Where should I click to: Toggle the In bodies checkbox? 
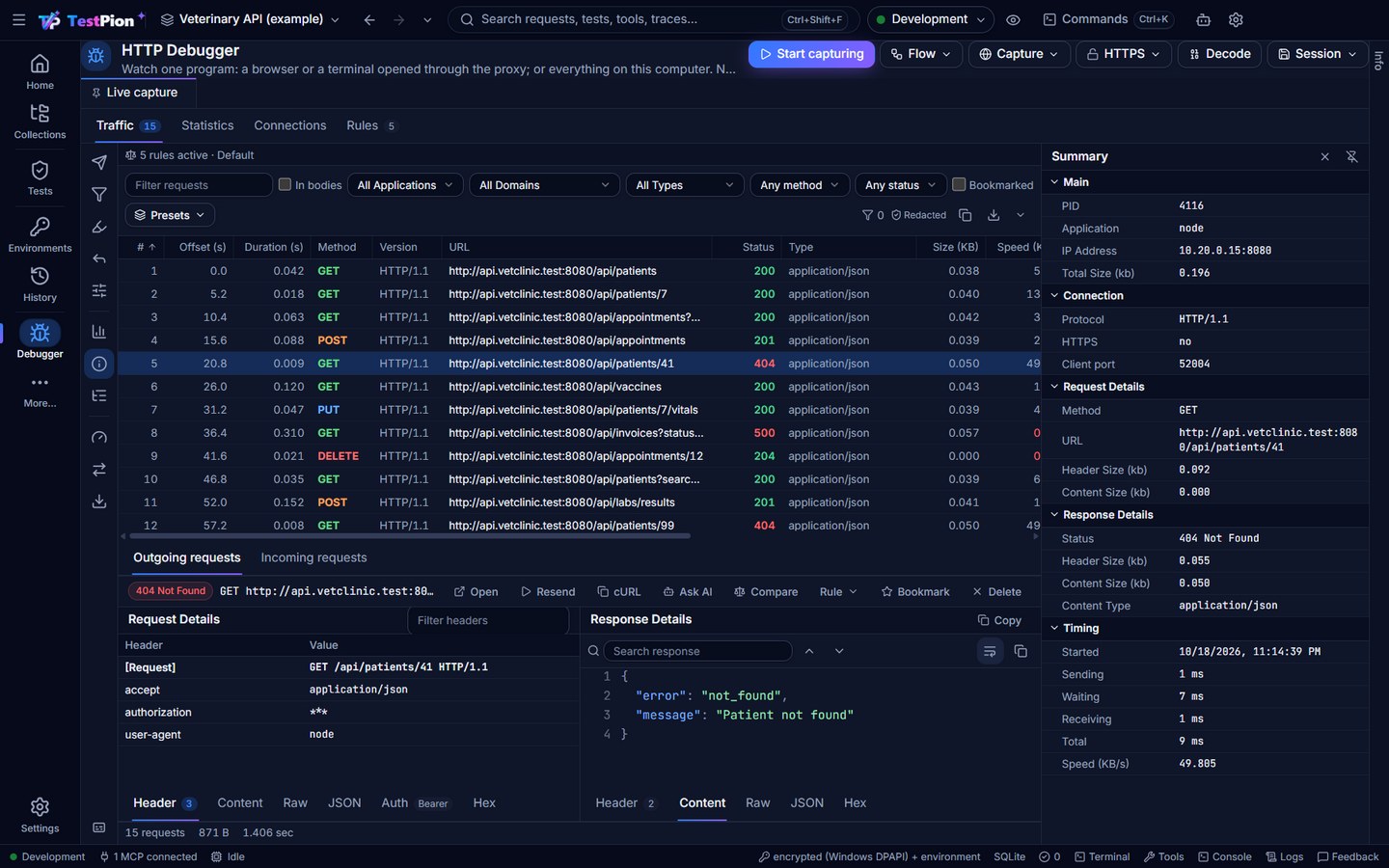[x=285, y=184]
